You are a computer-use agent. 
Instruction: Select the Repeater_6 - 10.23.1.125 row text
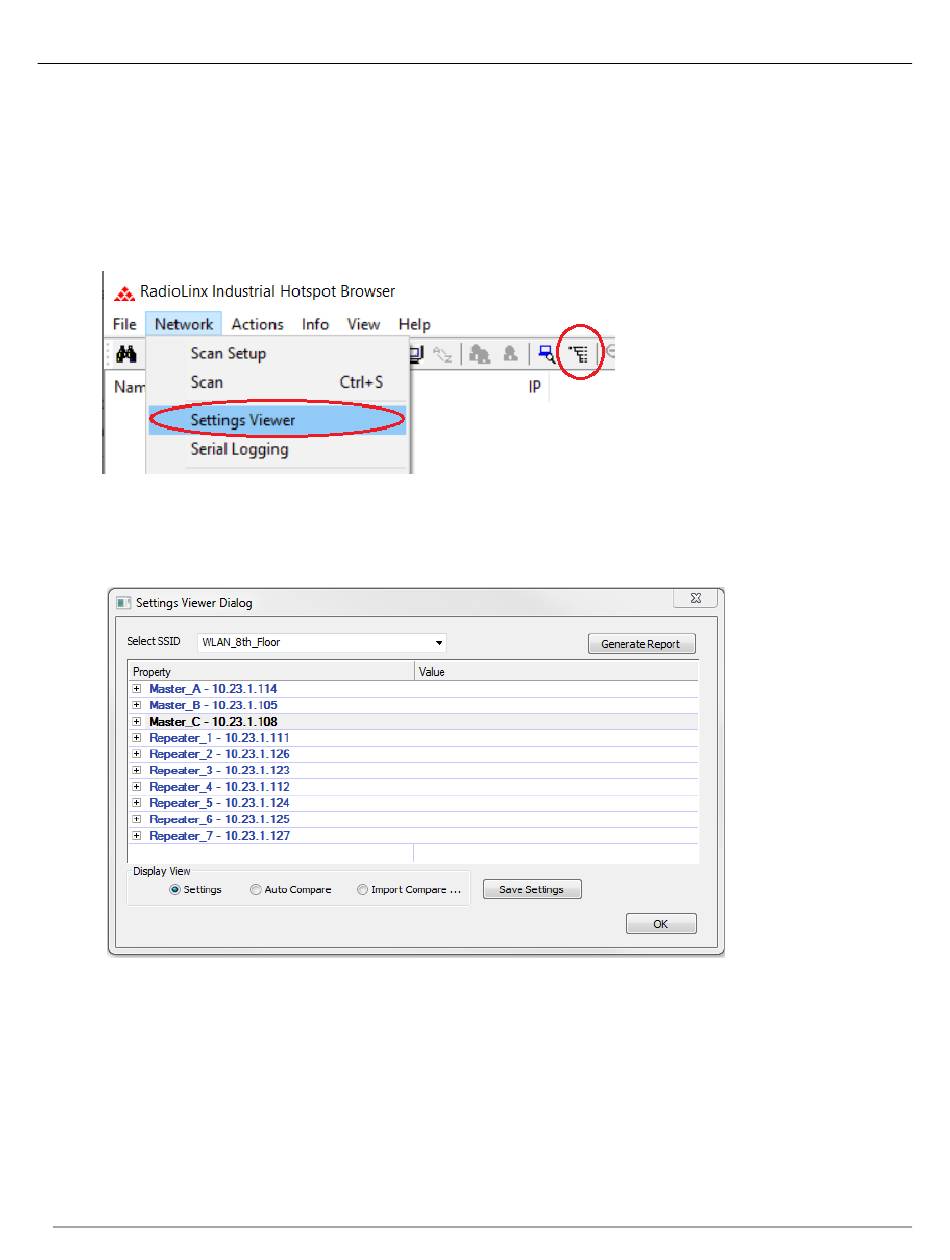(x=219, y=819)
